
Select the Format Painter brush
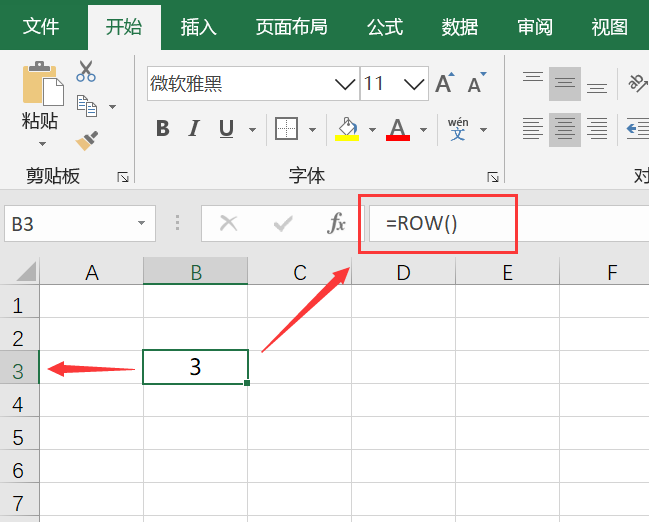[87, 141]
